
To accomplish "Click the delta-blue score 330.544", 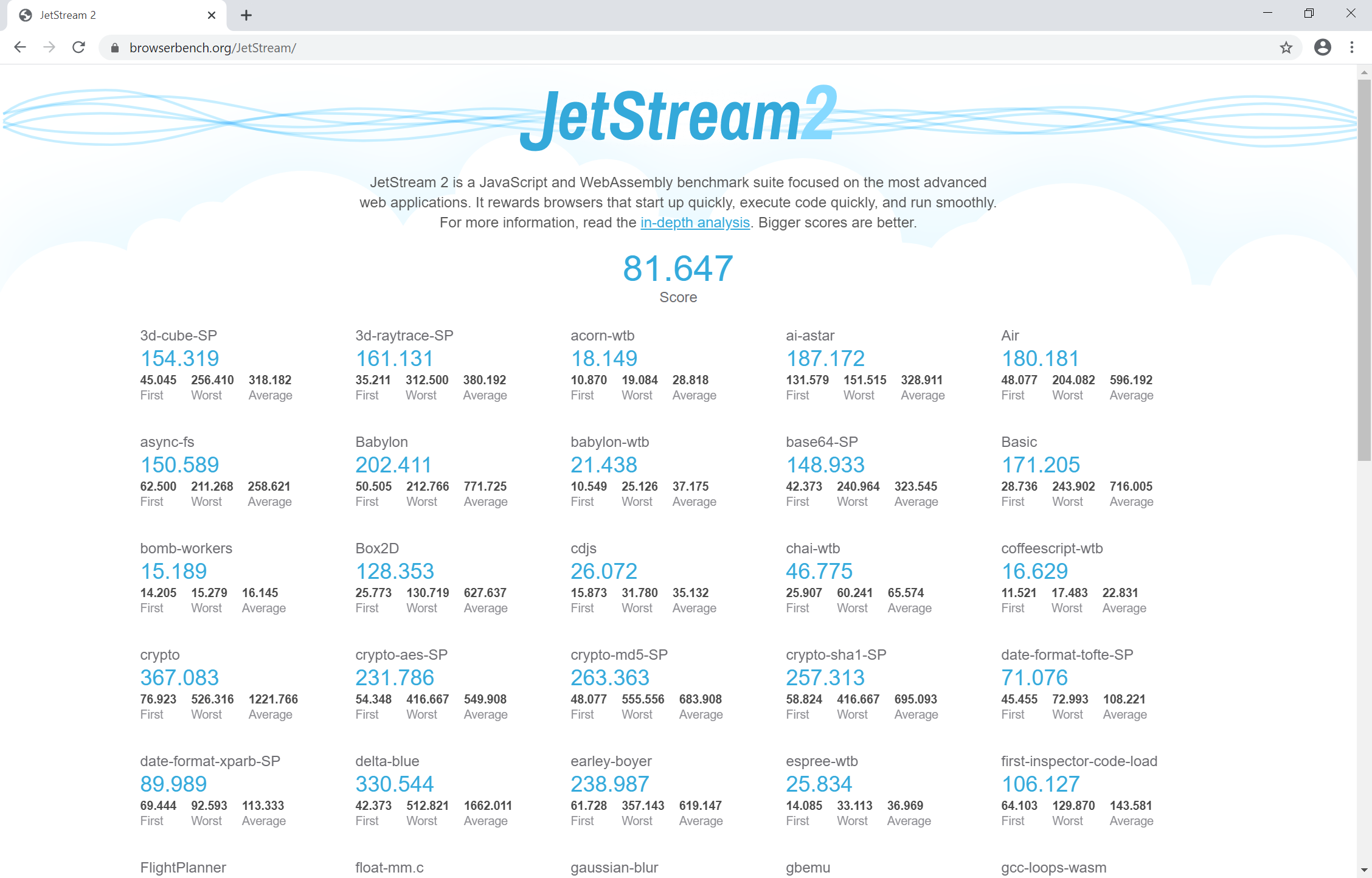I will [x=395, y=784].
